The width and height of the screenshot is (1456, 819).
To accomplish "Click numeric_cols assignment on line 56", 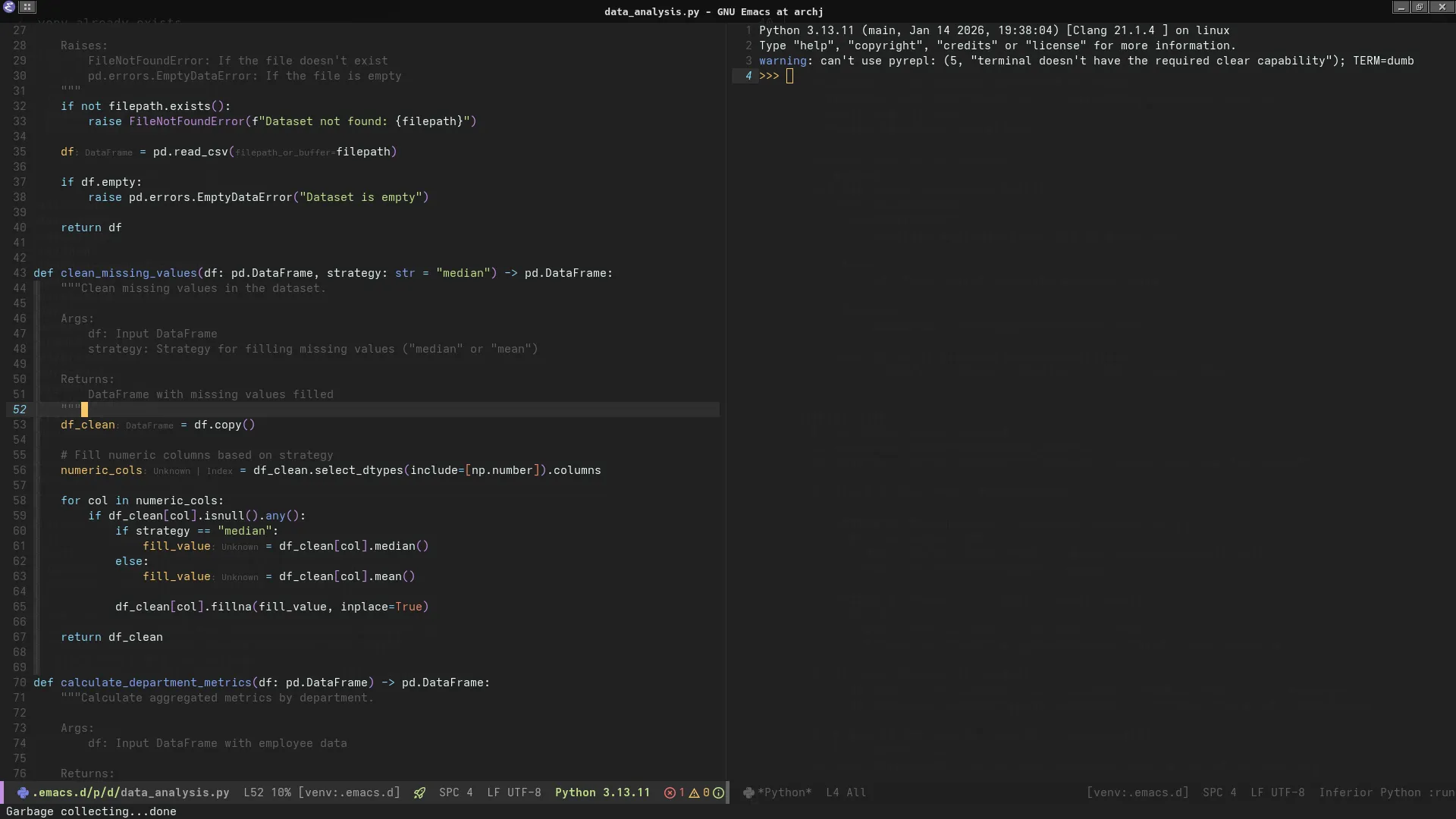I will pyautogui.click(x=331, y=470).
